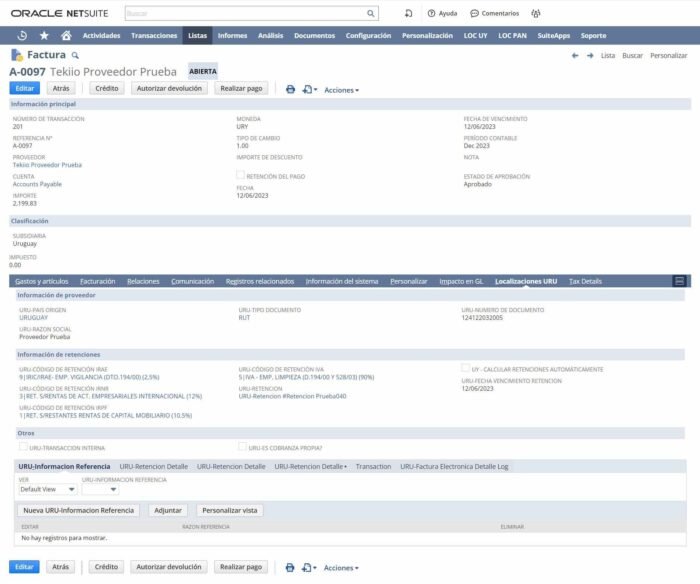Open the Actividades menu
700x584 pixels.
point(101,35)
